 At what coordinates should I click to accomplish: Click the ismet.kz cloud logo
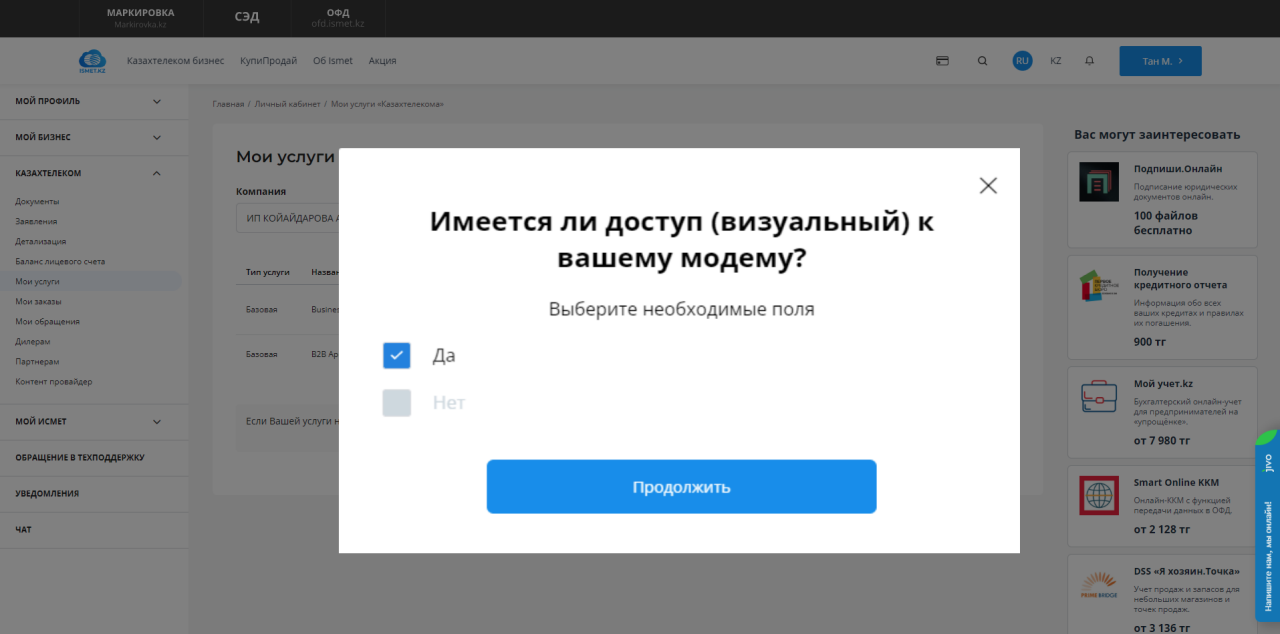[92, 61]
